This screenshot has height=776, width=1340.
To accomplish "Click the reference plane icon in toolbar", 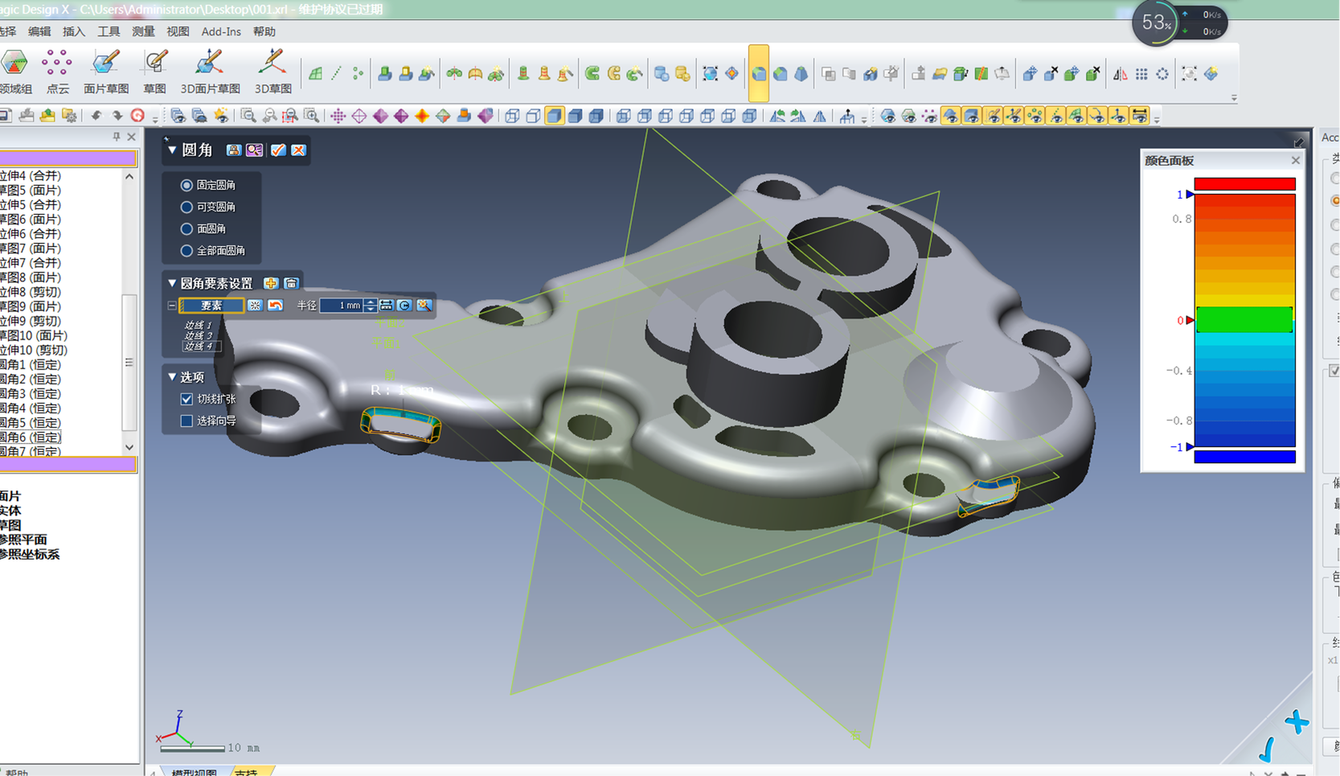I will point(314,73).
